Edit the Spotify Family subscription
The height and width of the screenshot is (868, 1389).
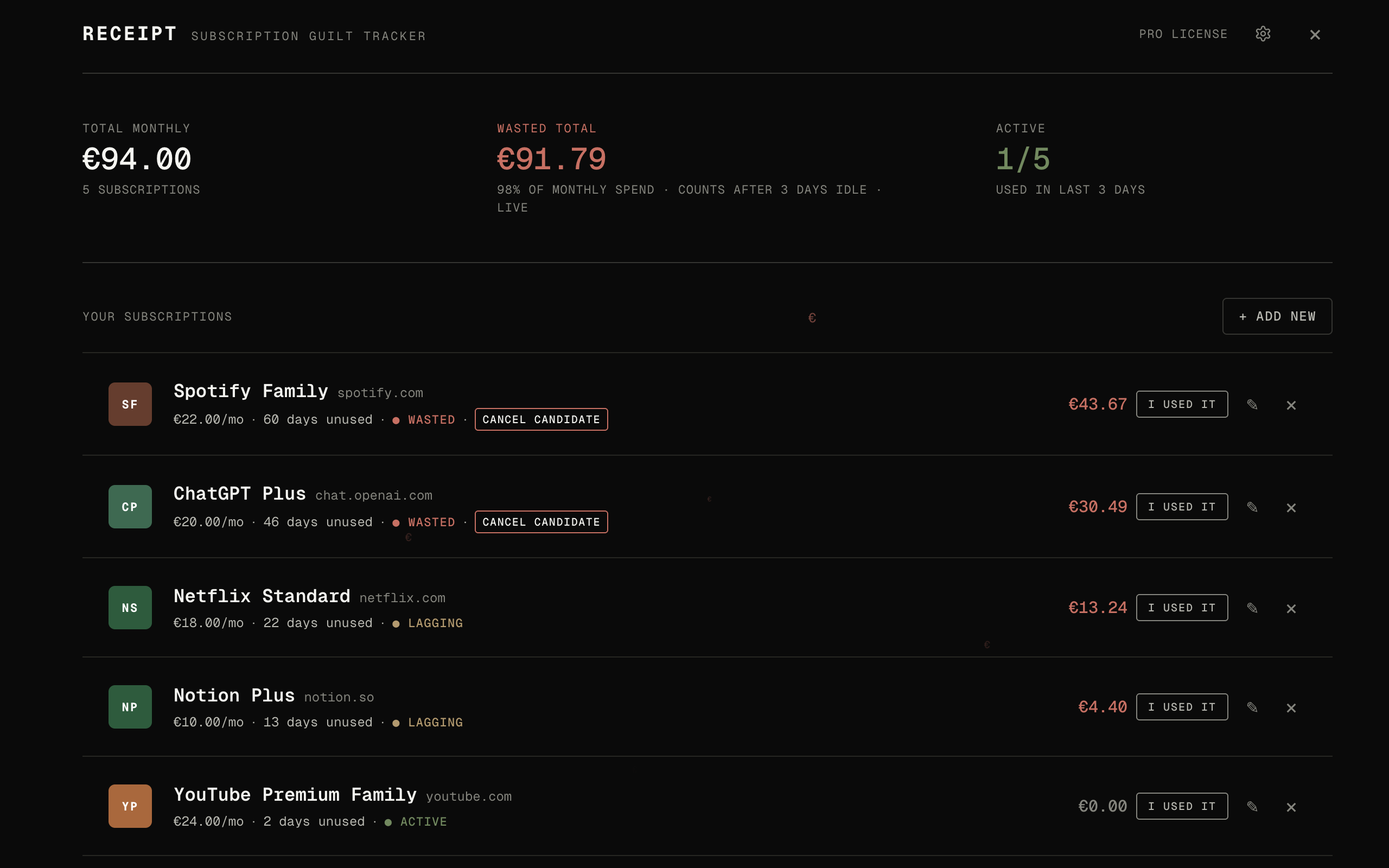(x=1252, y=405)
